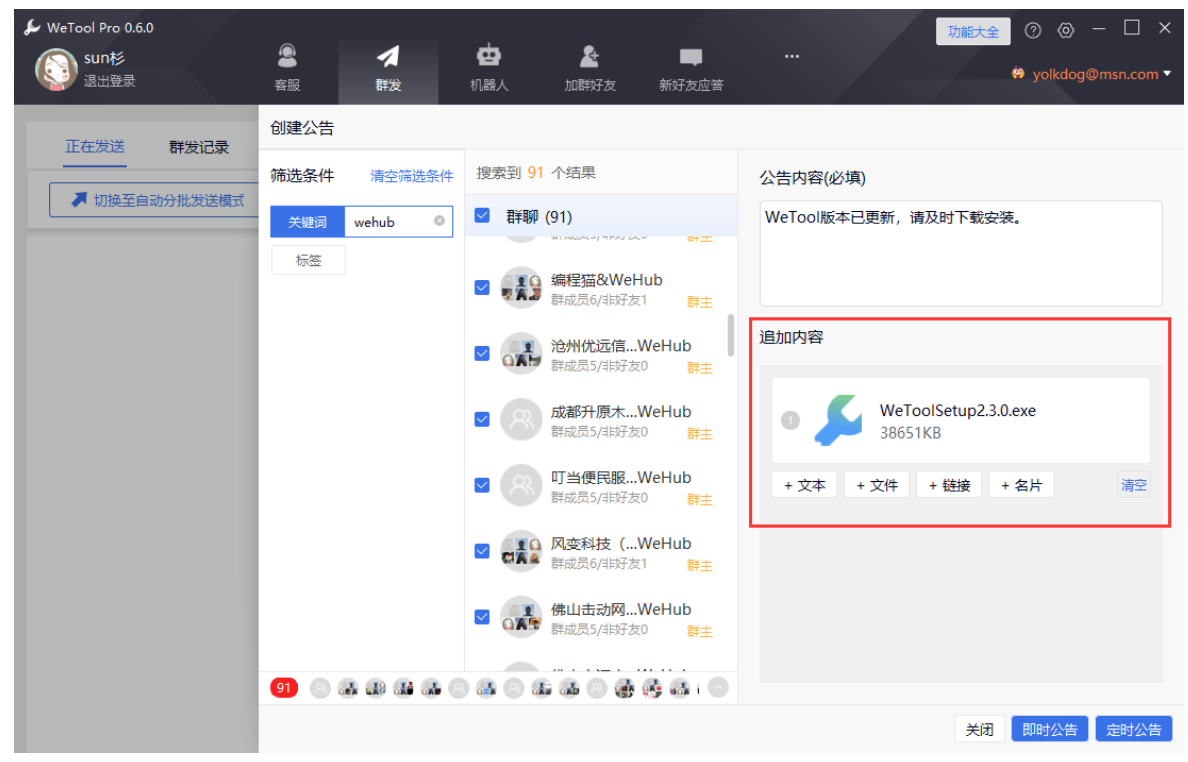Screen dimensions: 1188x762
Task: Add a contact card with + 名片
Action: (1021, 486)
